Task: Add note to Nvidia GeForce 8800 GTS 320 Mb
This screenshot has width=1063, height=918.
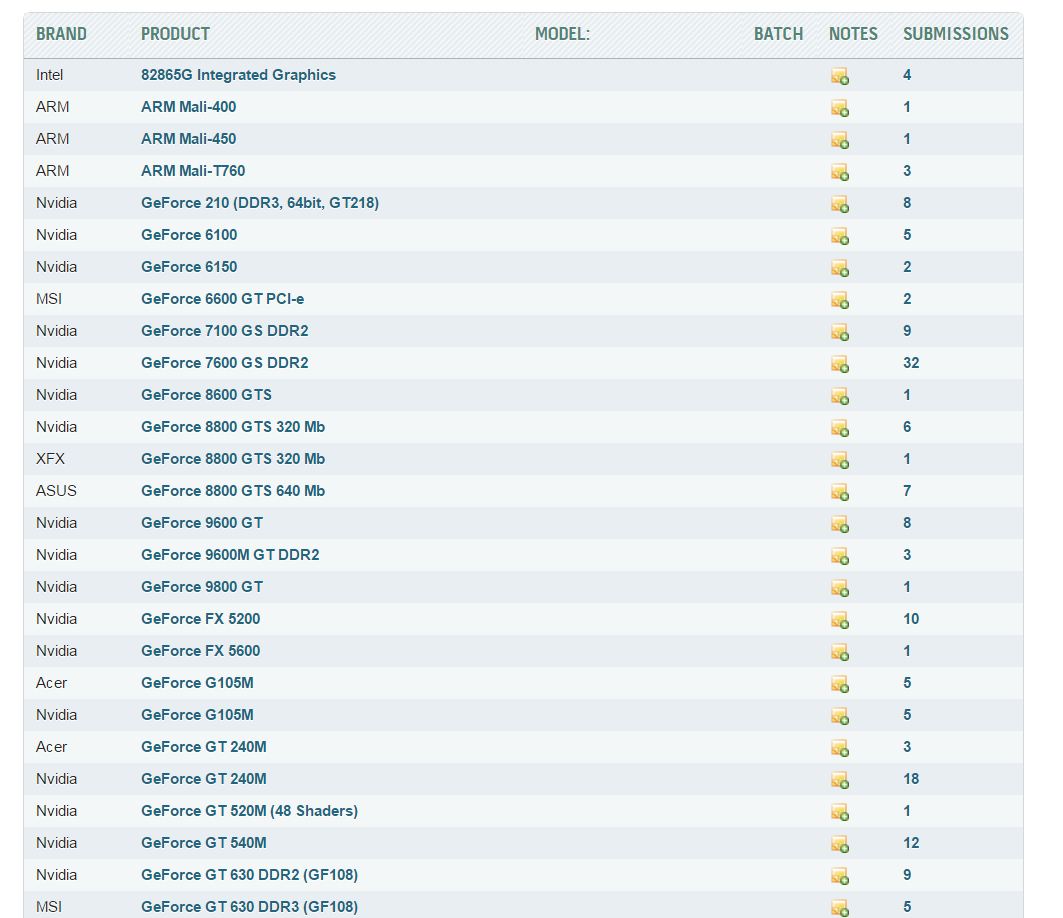Action: tap(840, 428)
